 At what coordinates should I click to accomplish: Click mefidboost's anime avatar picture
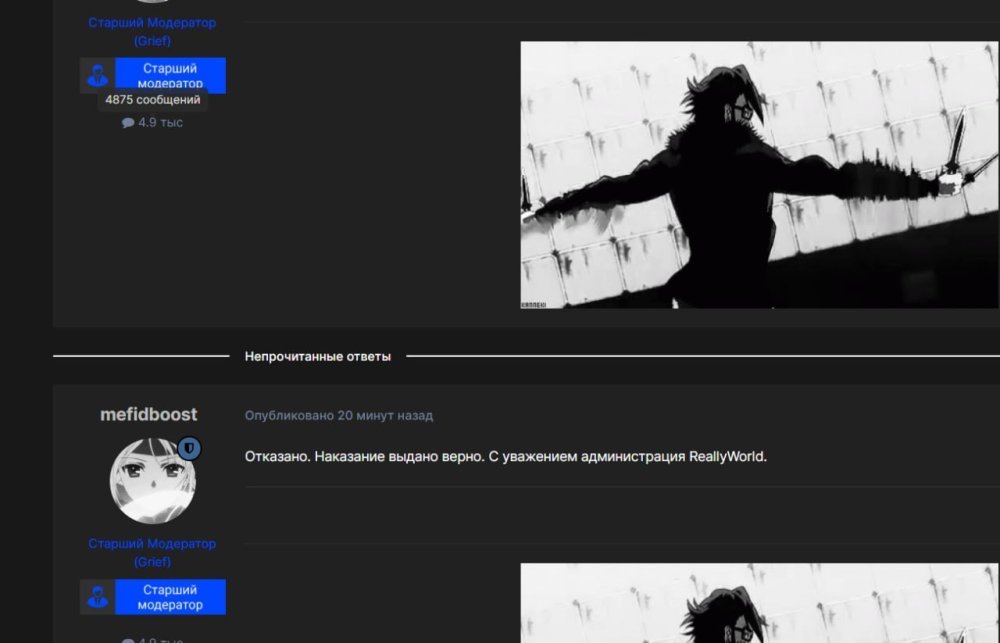click(153, 481)
